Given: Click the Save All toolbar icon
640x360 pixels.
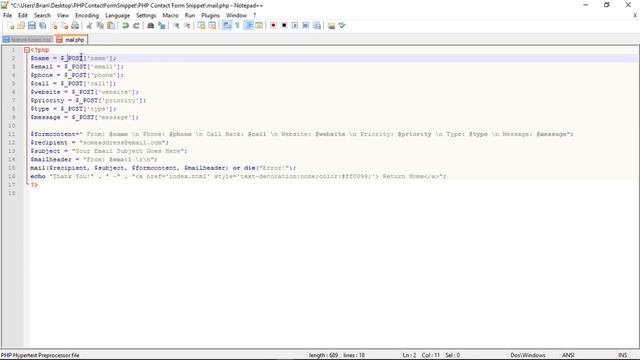Looking at the screenshot, I should click(42, 26).
